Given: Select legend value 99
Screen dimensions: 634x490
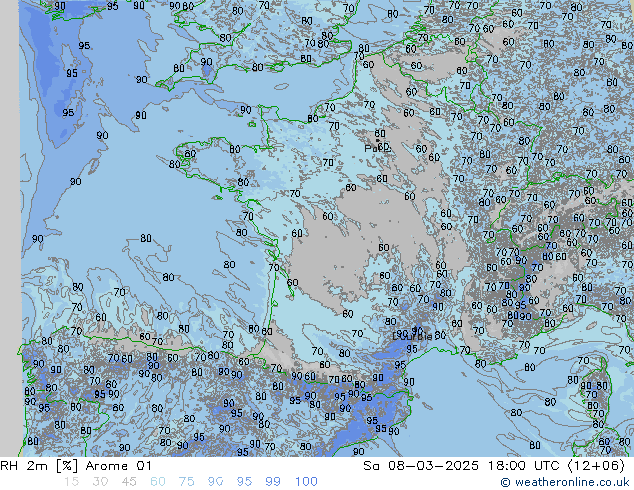Looking at the screenshot, I should point(273,482).
